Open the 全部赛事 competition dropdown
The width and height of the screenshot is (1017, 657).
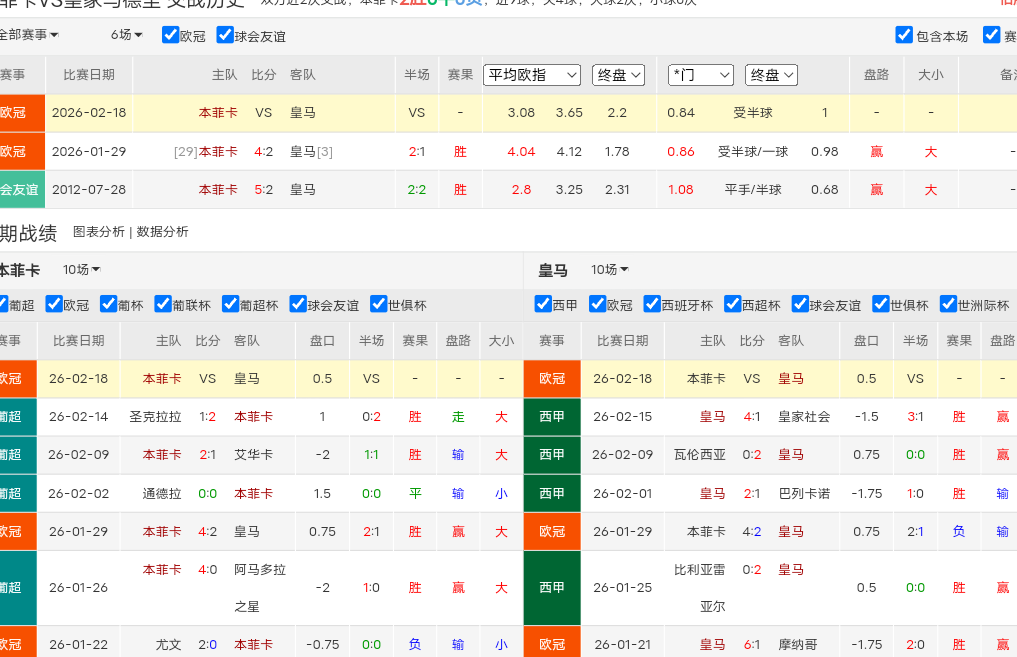[x=28, y=35]
